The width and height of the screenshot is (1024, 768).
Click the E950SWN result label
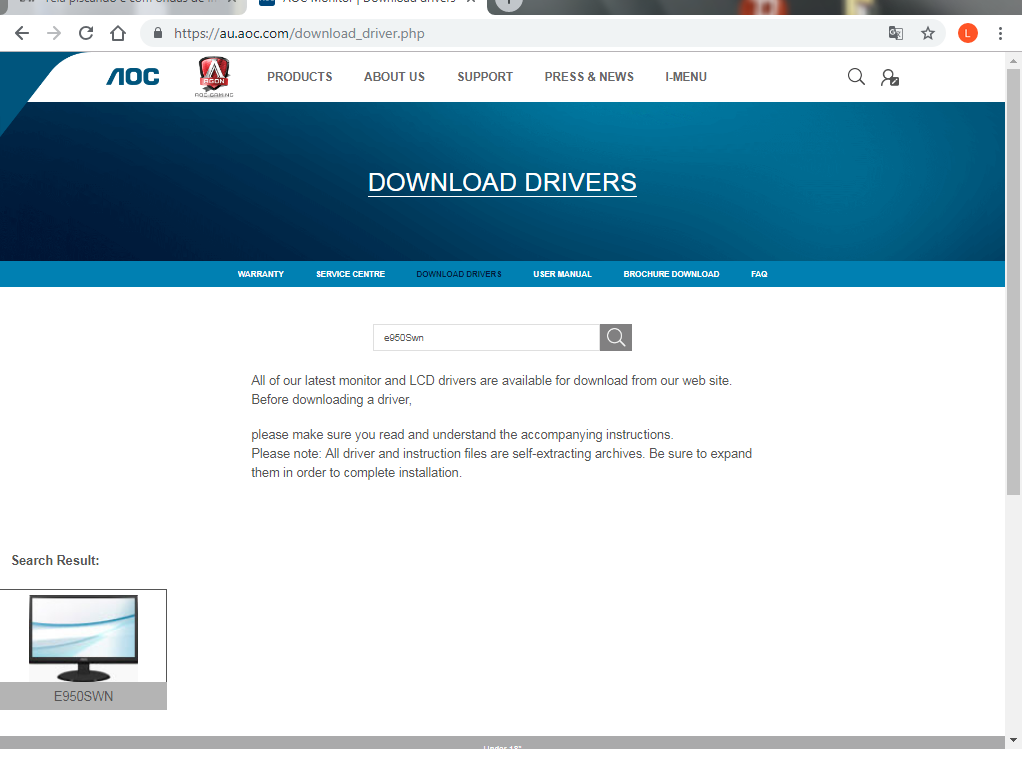click(84, 696)
